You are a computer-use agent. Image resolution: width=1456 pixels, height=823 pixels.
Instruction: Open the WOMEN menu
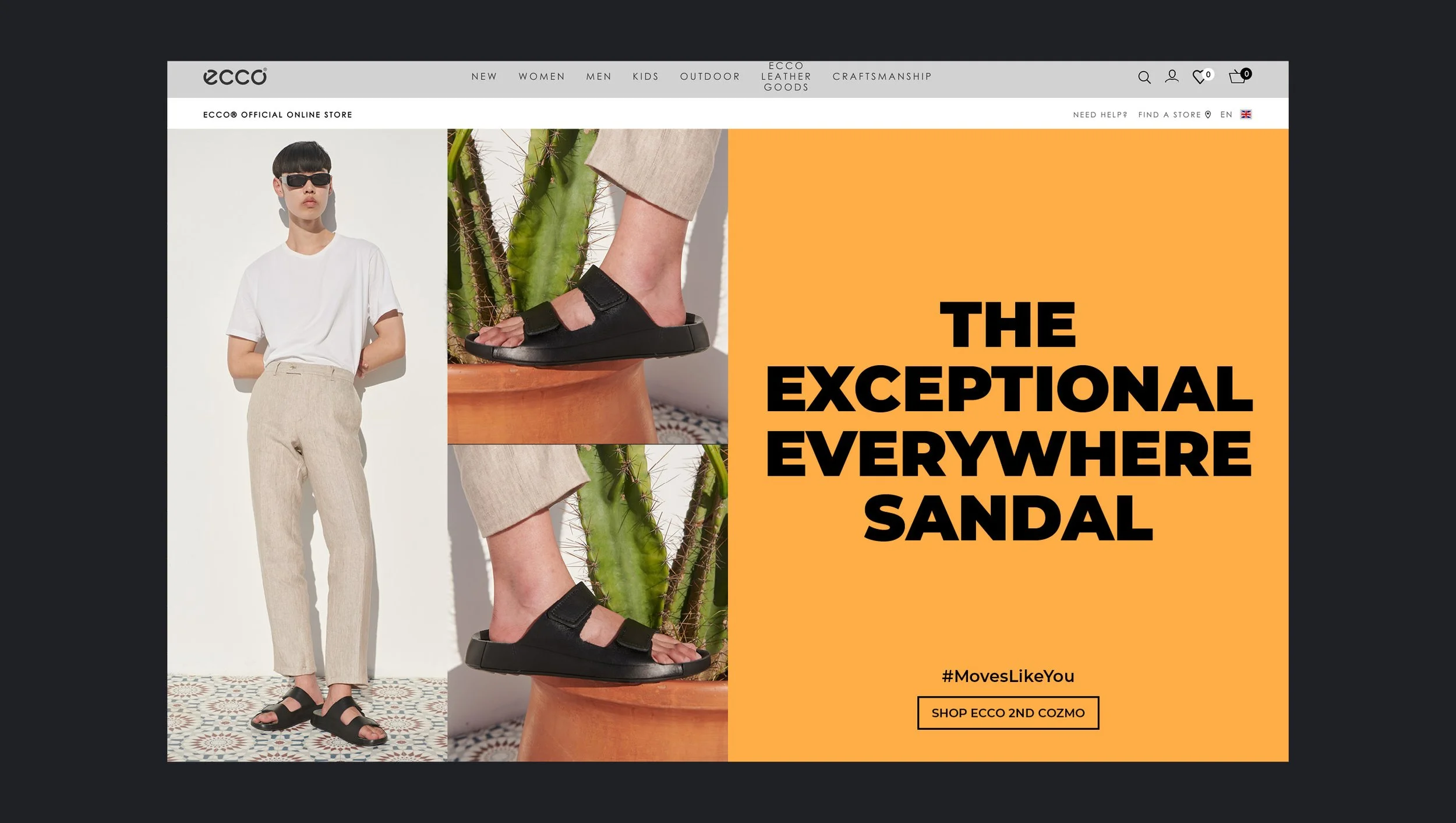[x=542, y=77]
